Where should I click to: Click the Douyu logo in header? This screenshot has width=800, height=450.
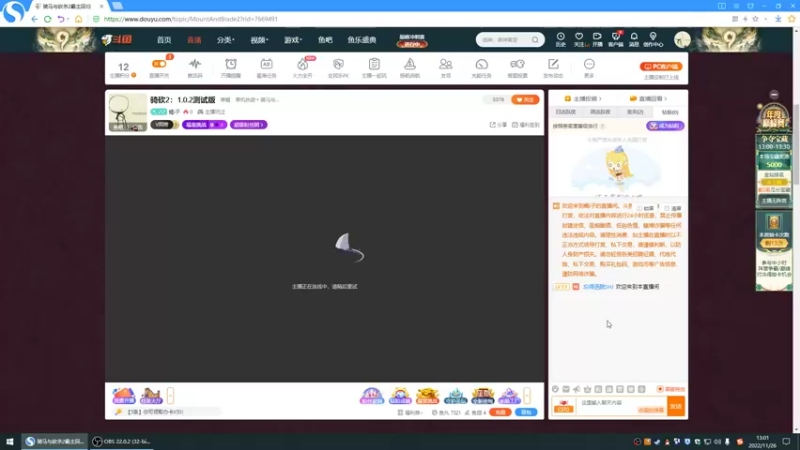(117, 39)
